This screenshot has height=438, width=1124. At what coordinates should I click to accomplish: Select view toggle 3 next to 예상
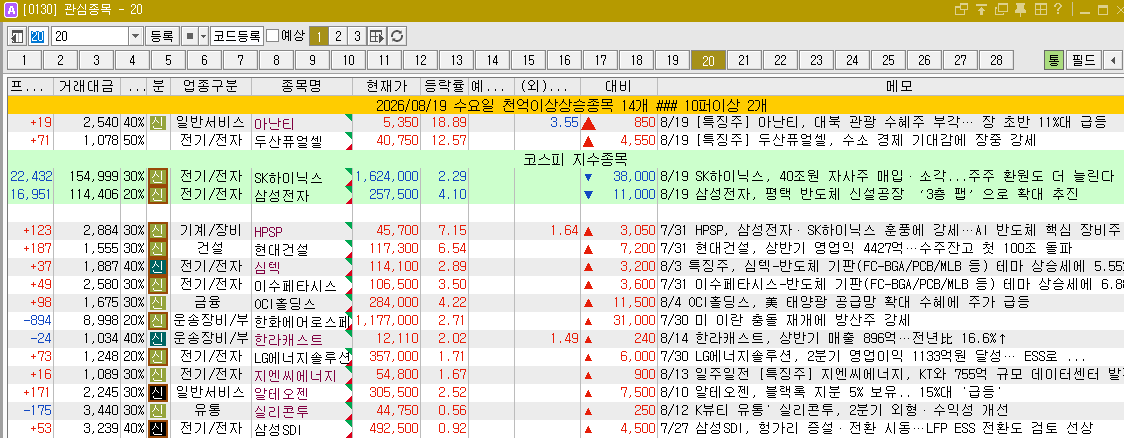[x=357, y=36]
